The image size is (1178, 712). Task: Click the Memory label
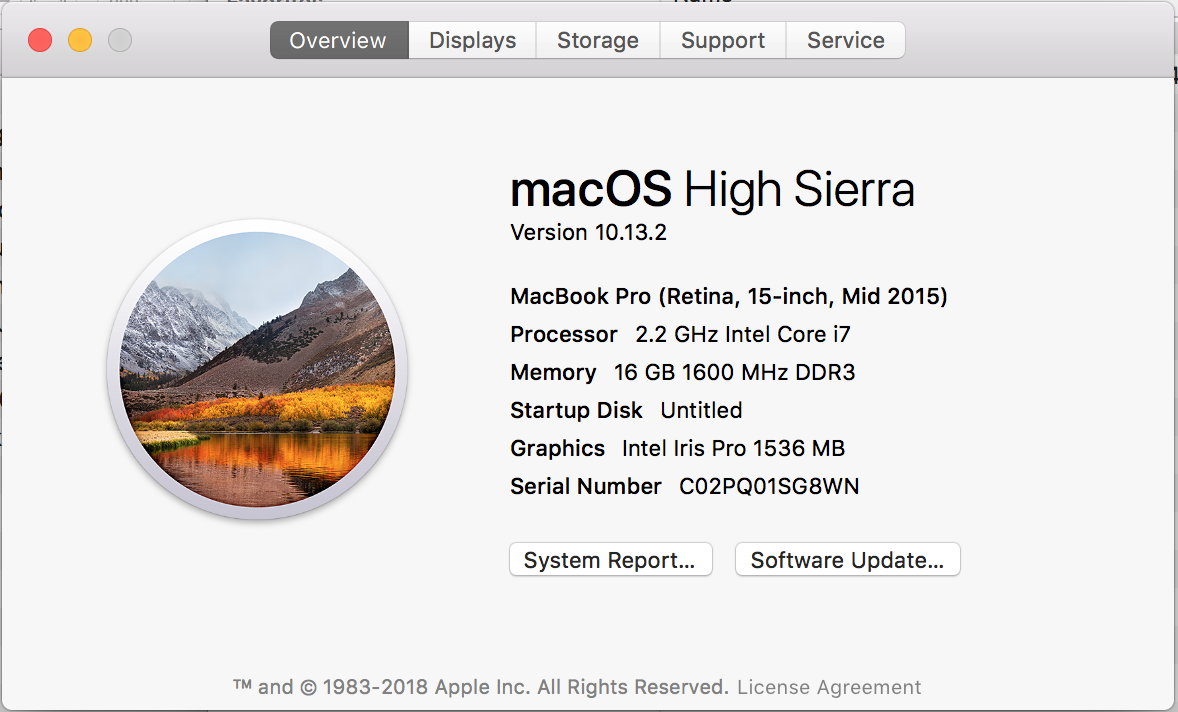point(553,373)
